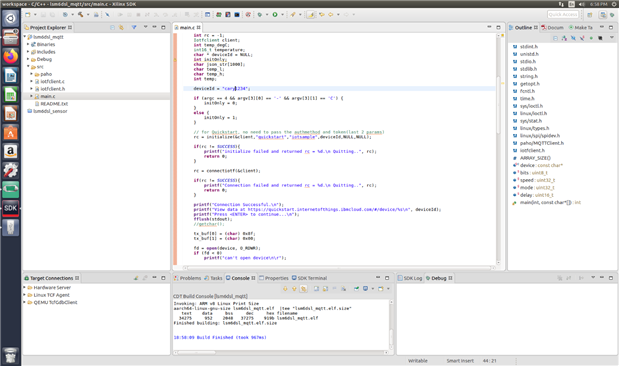Select the lsm6dsl_sensor project

tap(50, 111)
